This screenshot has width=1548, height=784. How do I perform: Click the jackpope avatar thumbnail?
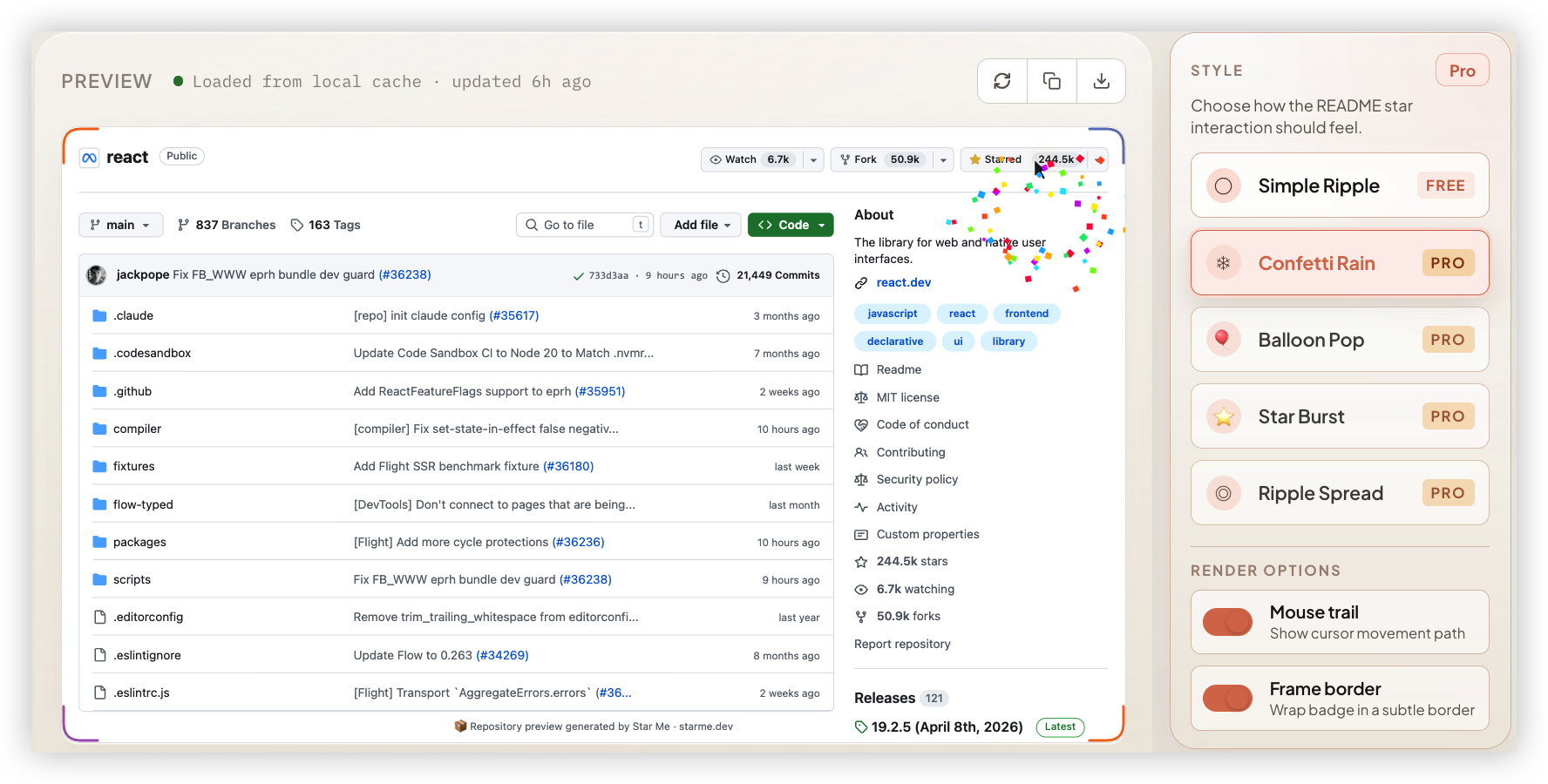pos(97,275)
